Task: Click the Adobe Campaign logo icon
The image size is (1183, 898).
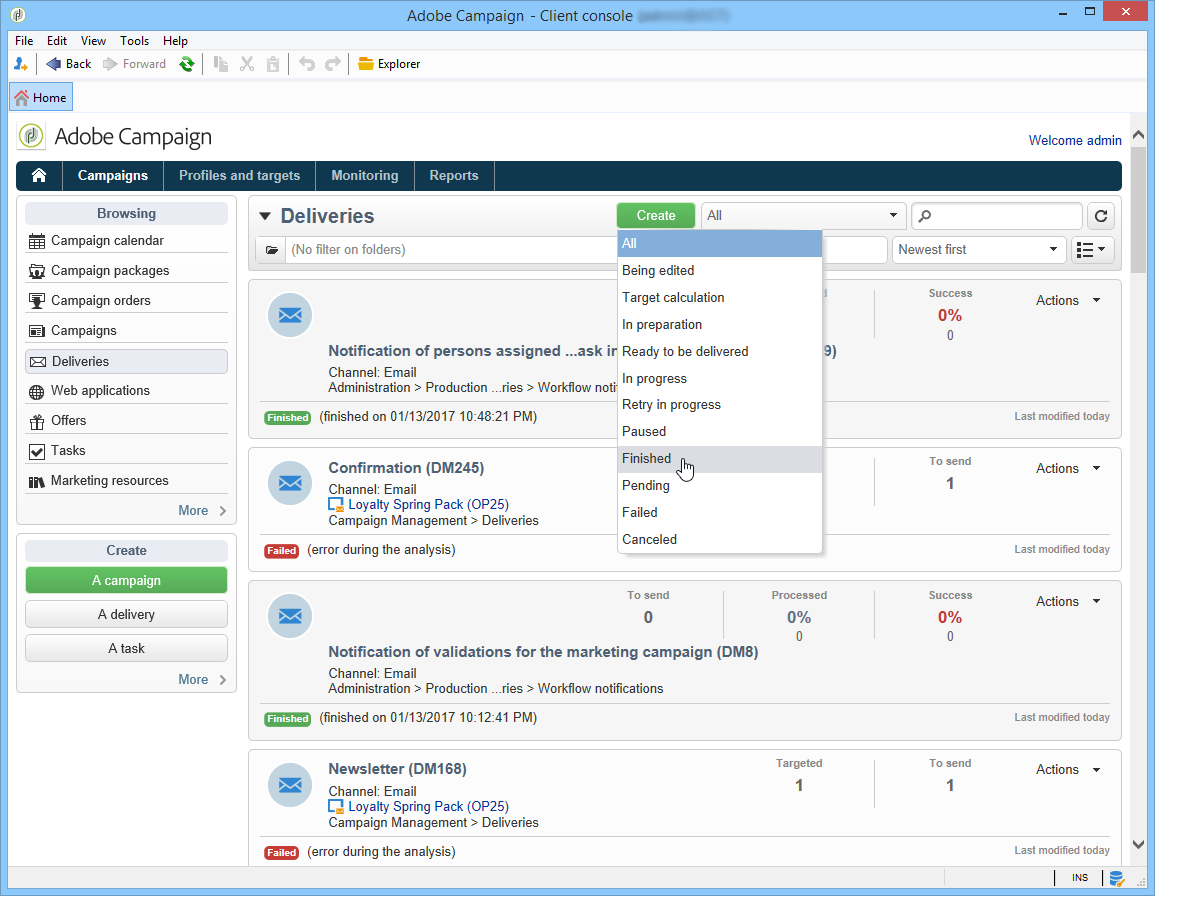Action: tap(32, 137)
